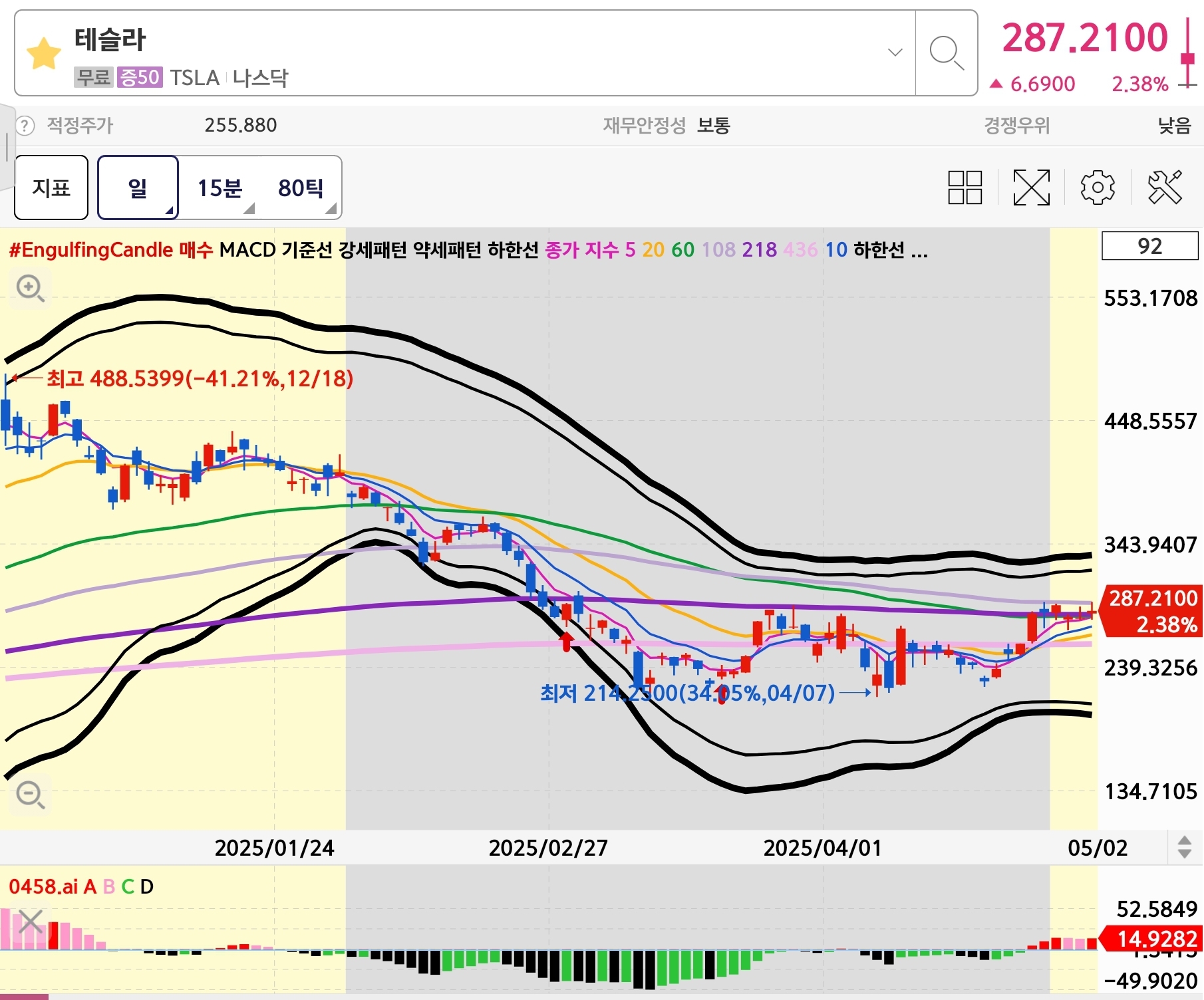Screen dimensions: 1204x1000
Task: Click the 2.38% change rate in header
Action: coord(1139,84)
